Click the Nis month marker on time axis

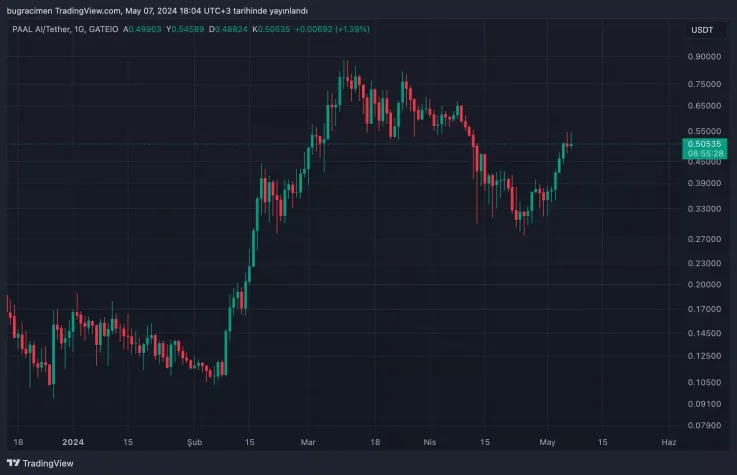(x=430, y=441)
